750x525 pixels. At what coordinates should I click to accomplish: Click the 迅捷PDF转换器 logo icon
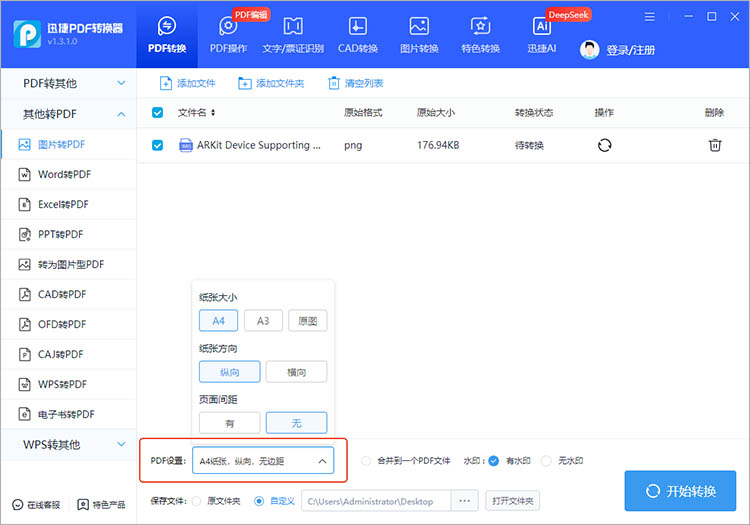pyautogui.click(x=27, y=34)
